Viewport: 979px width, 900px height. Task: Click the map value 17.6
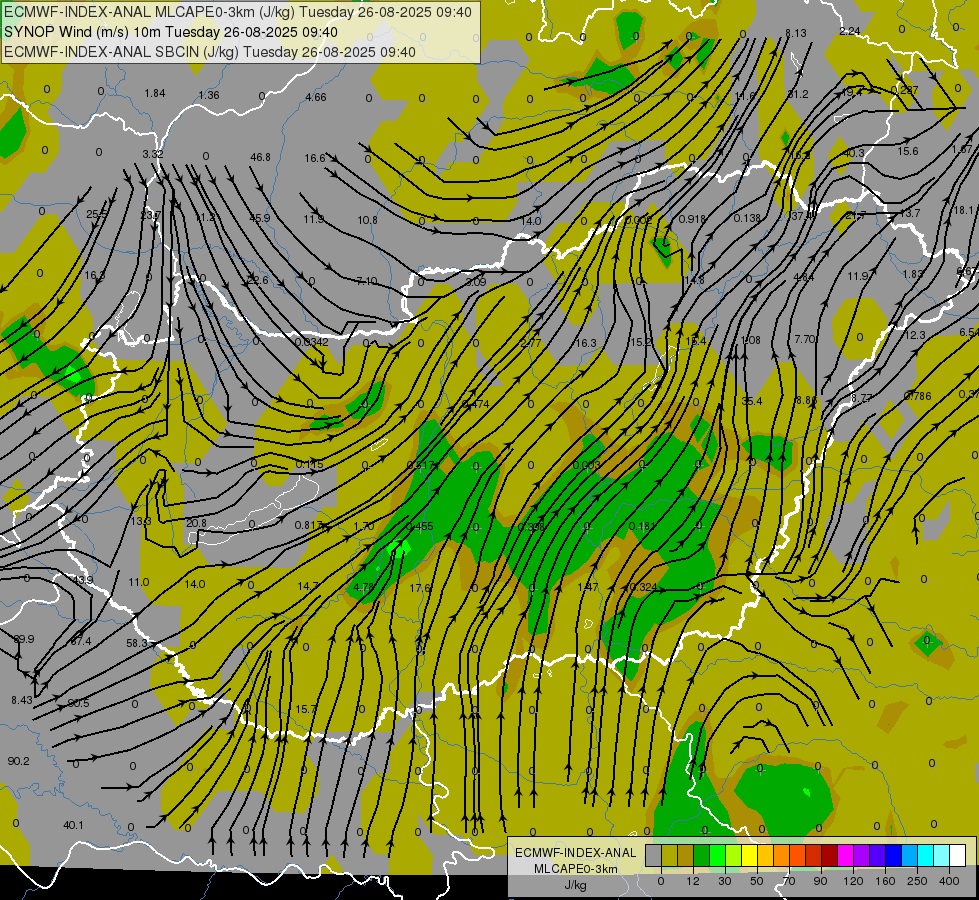(x=420, y=588)
